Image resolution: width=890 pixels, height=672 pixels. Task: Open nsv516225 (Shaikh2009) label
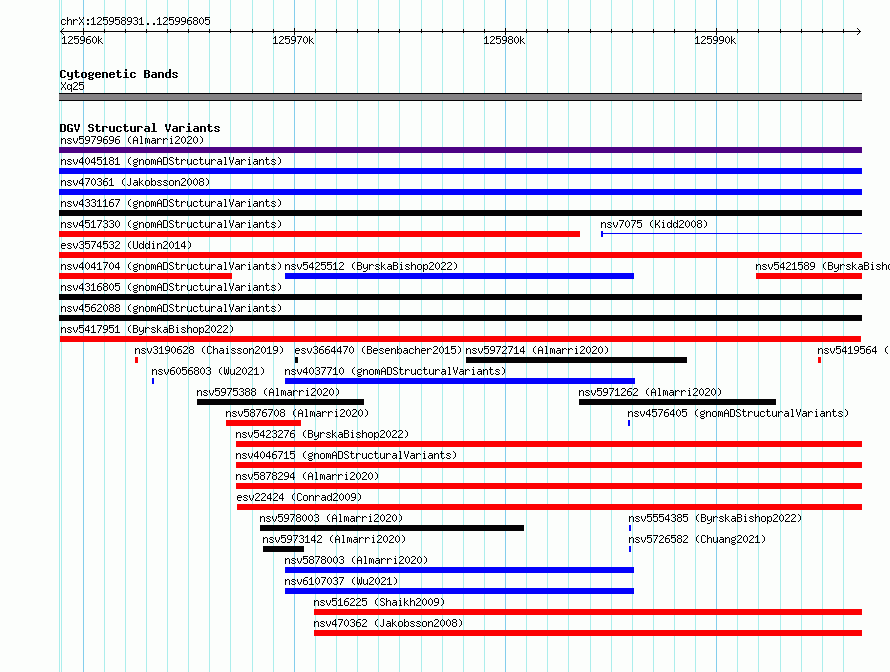pos(379,602)
